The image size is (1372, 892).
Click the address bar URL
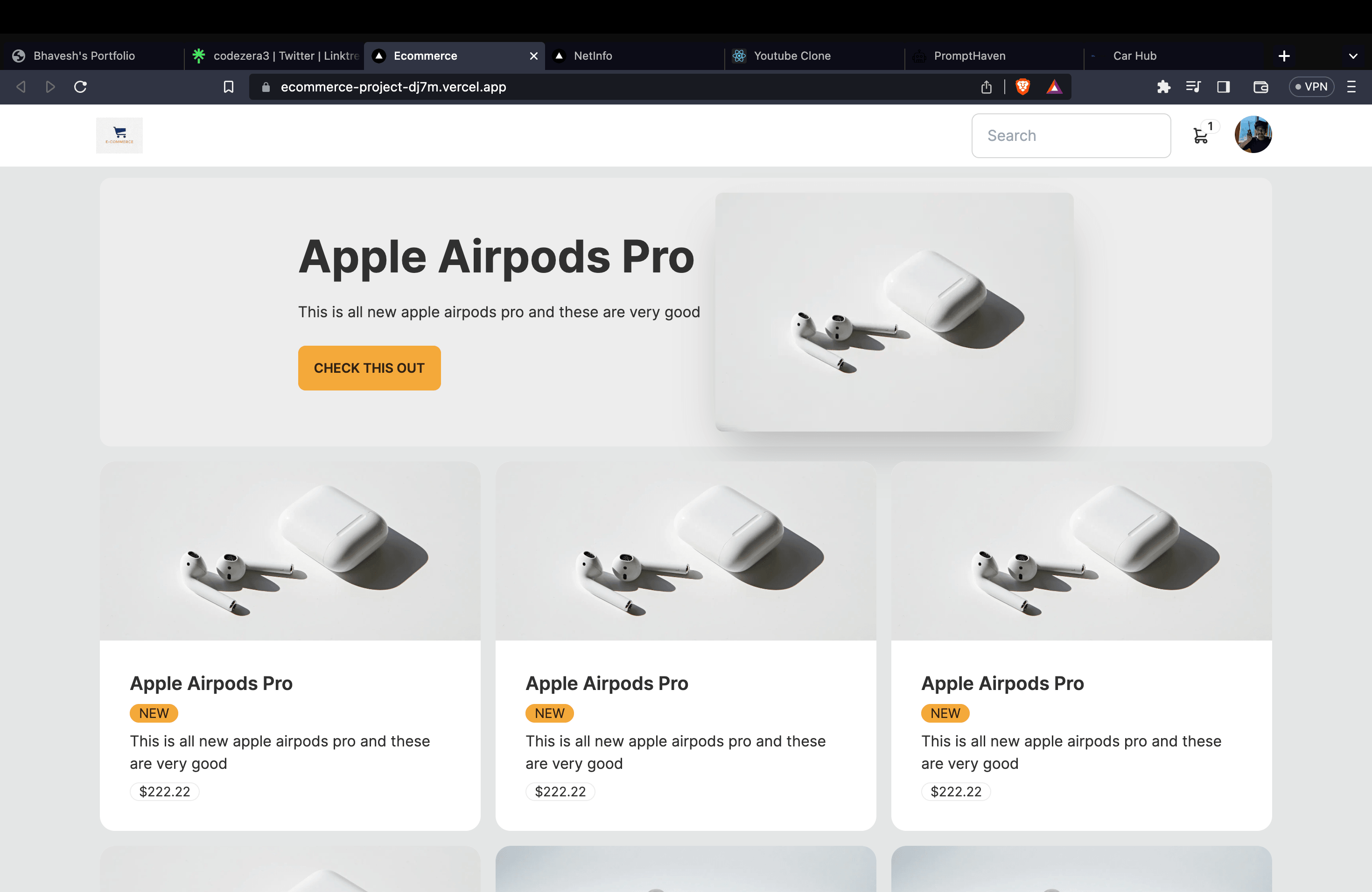(x=393, y=87)
